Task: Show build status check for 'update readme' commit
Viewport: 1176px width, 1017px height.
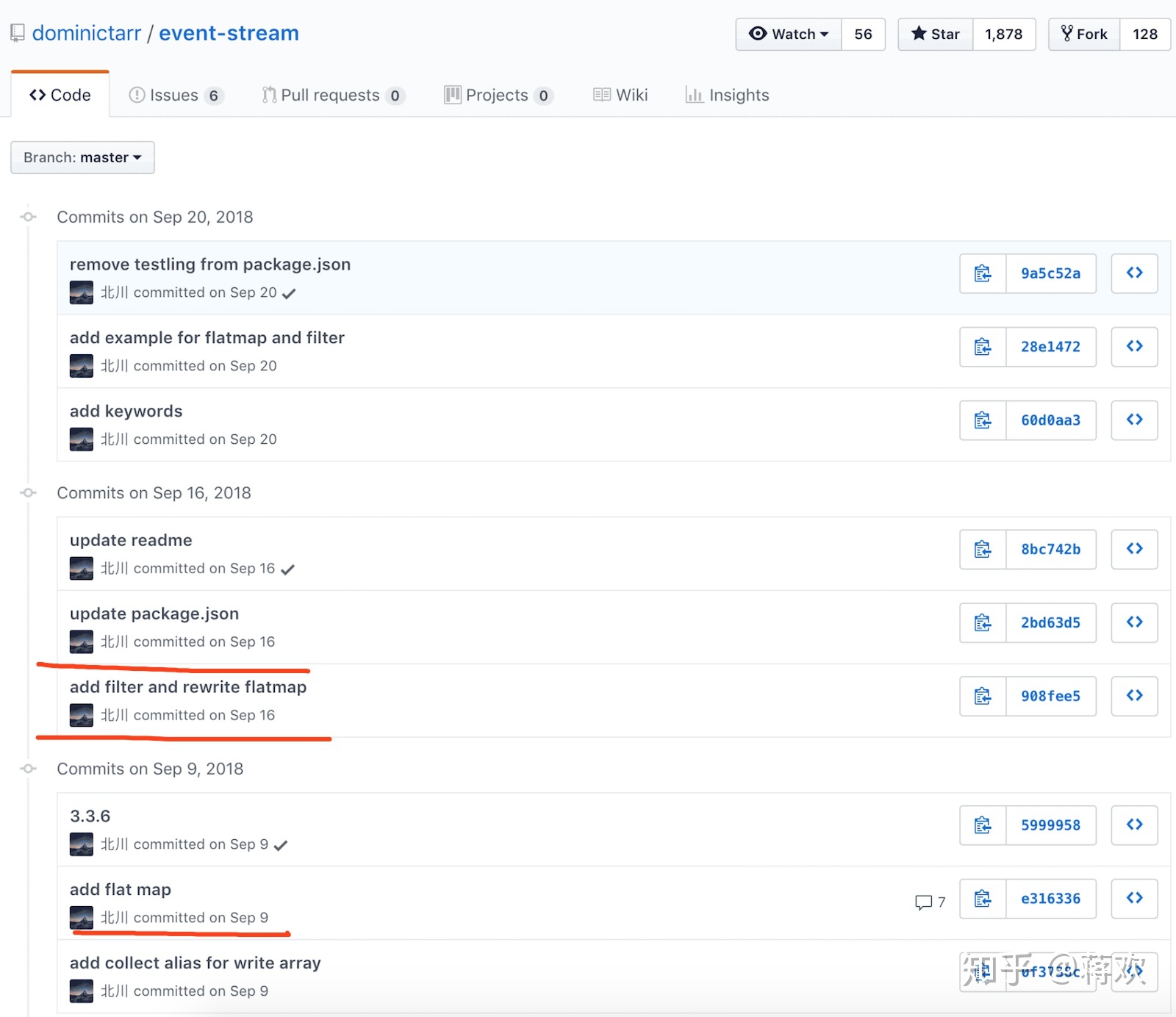Action: coord(287,569)
